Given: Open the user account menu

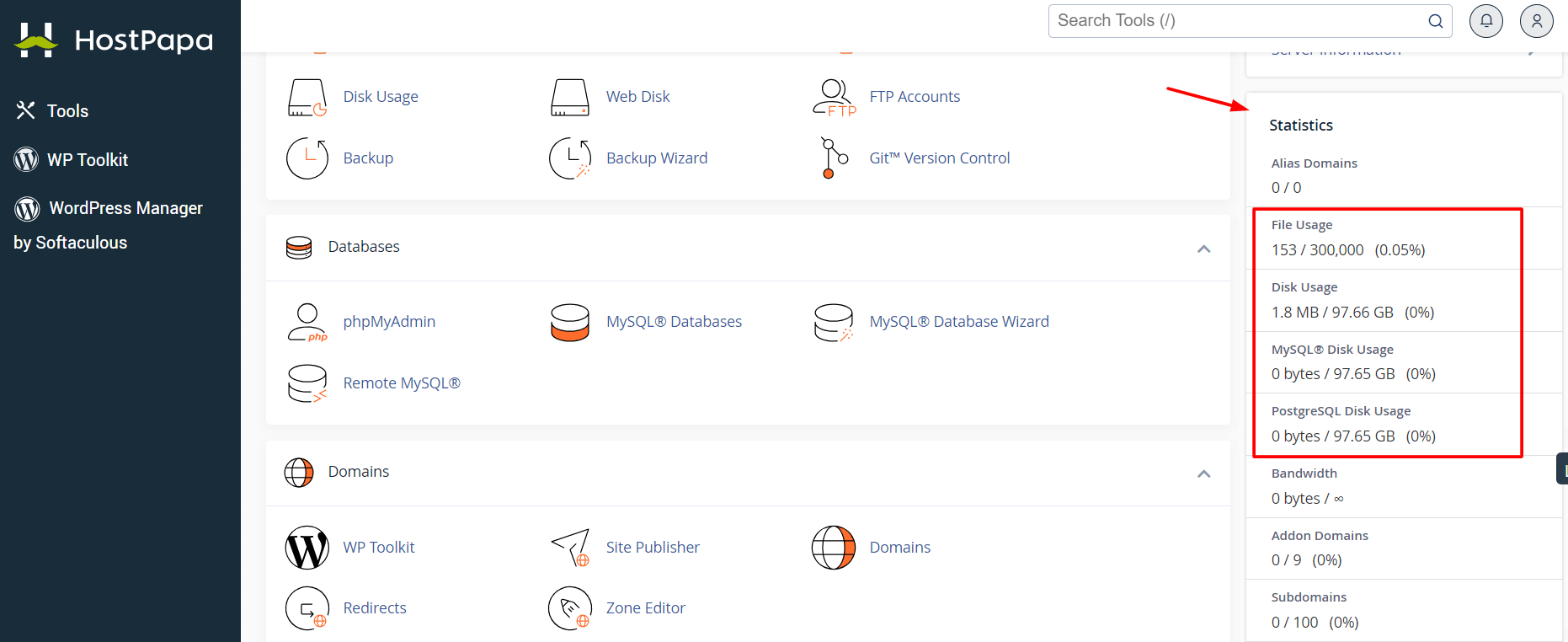Looking at the screenshot, I should coord(1536,20).
